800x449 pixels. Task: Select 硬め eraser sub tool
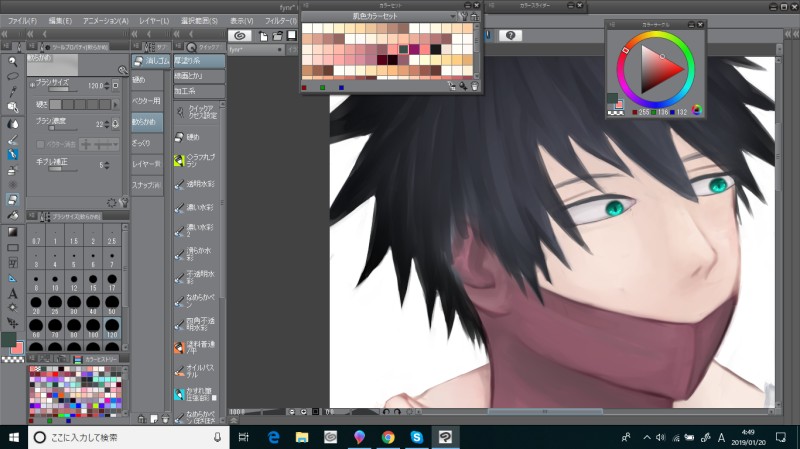click(x=147, y=80)
